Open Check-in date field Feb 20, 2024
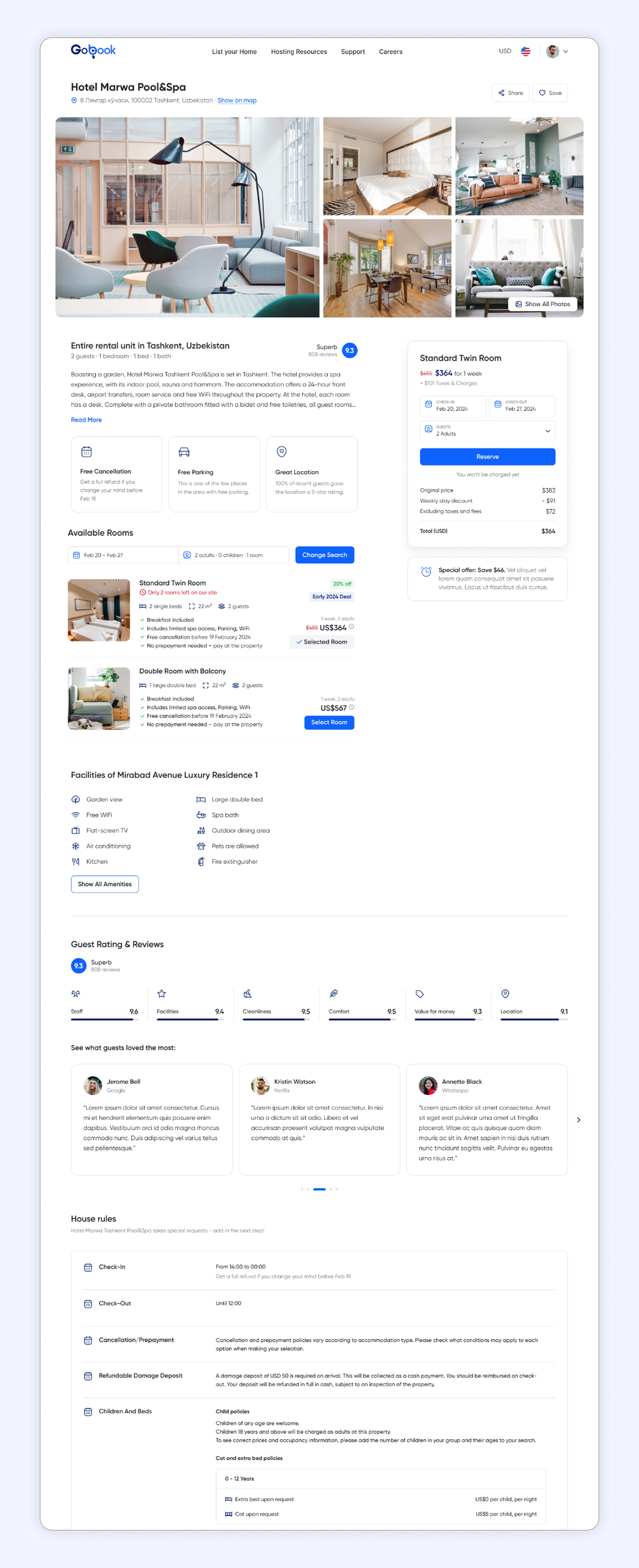This screenshot has height=1568, width=639. coord(453,406)
